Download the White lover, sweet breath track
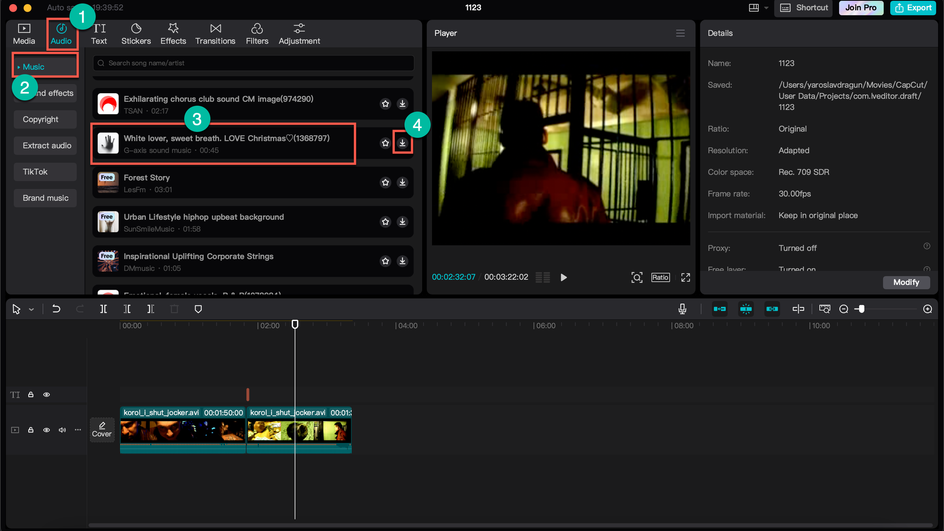This screenshot has height=531, width=944. pos(403,143)
